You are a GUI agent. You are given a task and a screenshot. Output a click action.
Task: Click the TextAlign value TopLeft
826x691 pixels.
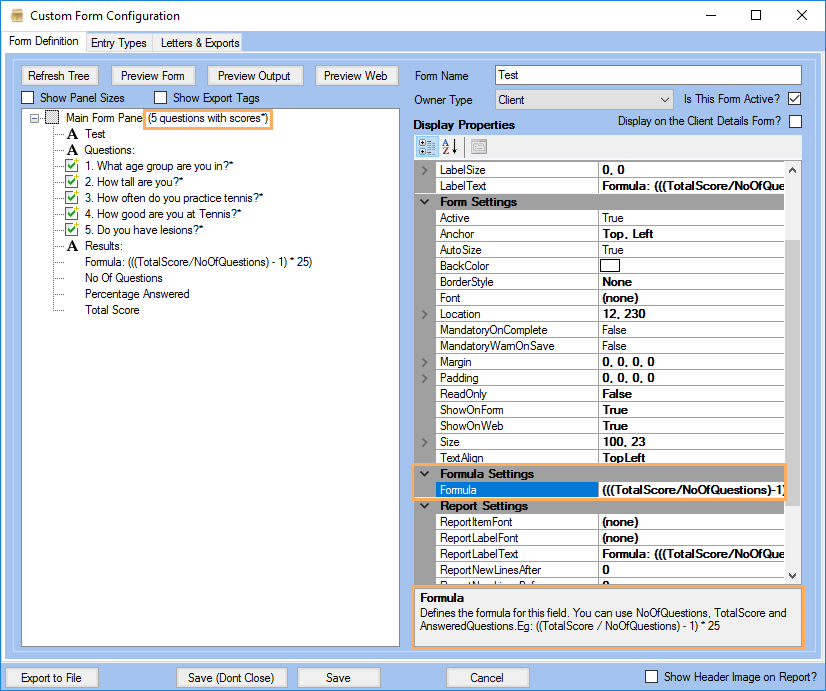692,458
